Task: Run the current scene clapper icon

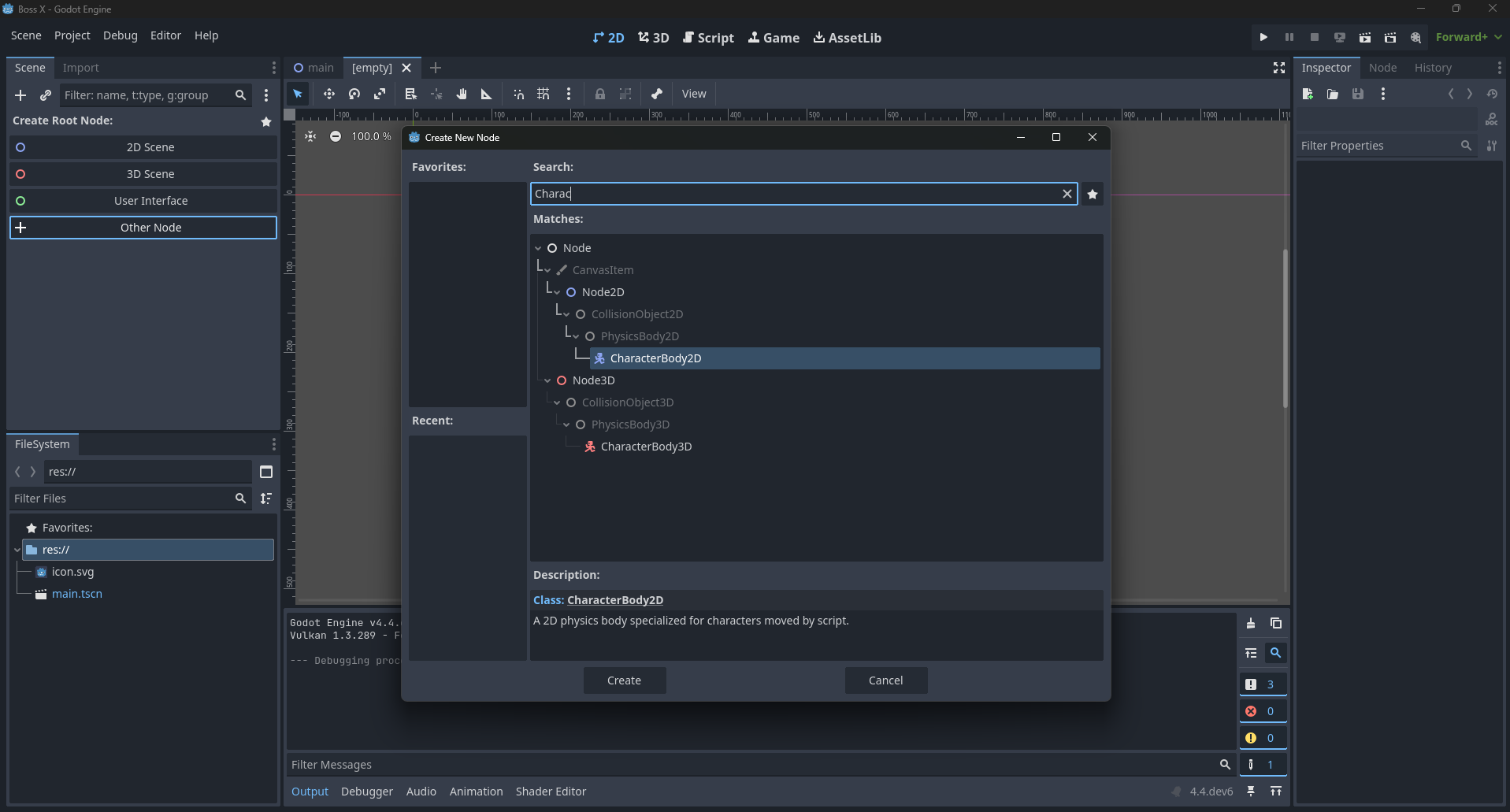Action: 1365,37
